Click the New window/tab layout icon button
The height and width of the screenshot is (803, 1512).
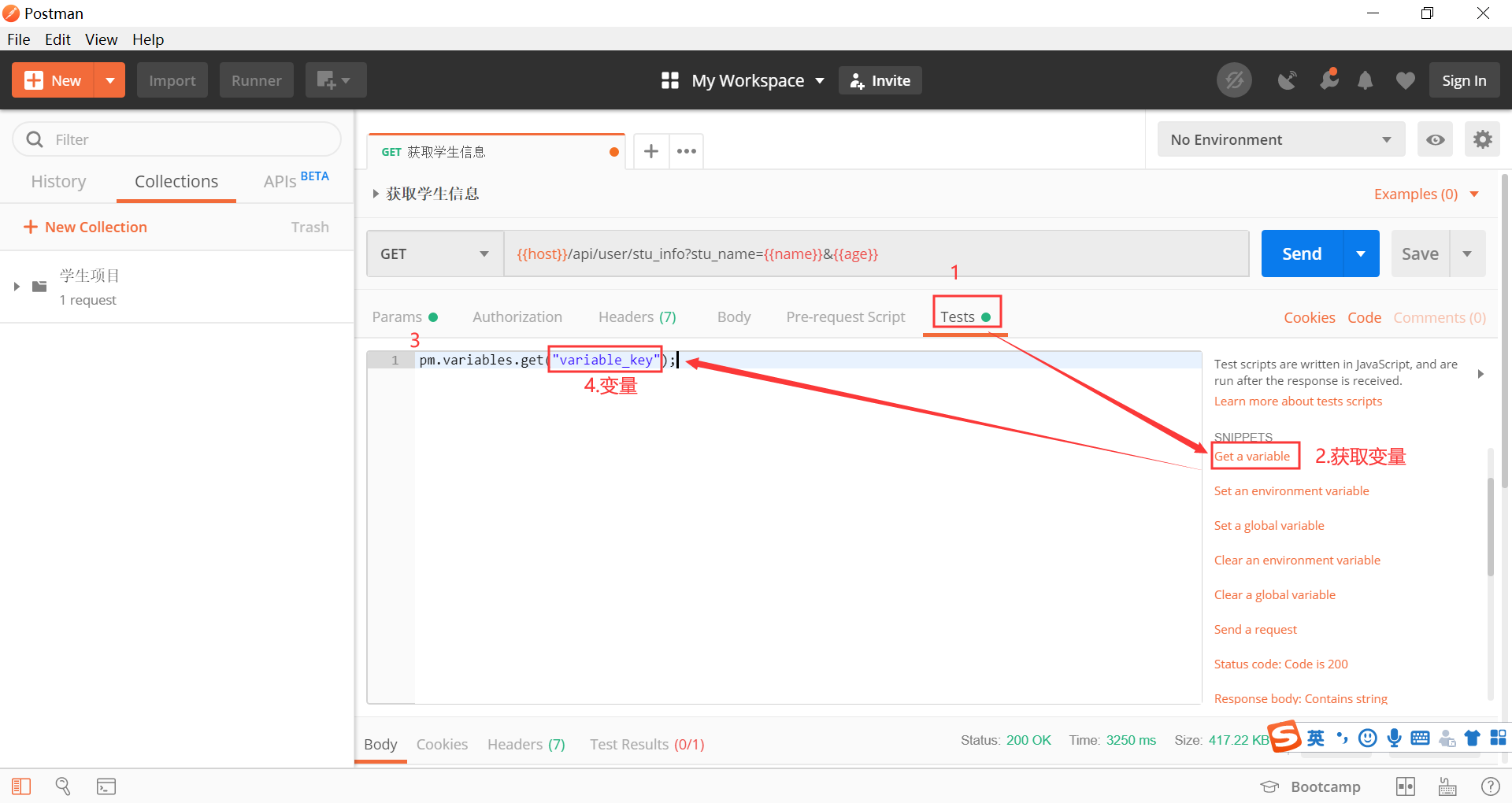pyautogui.click(x=335, y=80)
